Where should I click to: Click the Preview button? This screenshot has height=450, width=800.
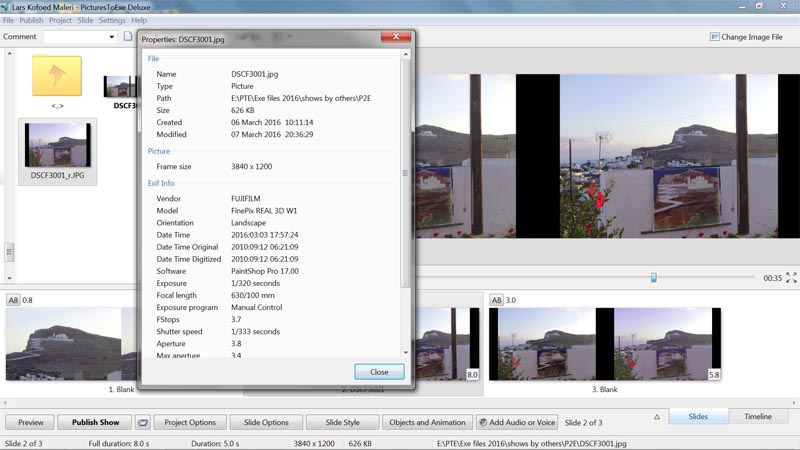tap(31, 422)
